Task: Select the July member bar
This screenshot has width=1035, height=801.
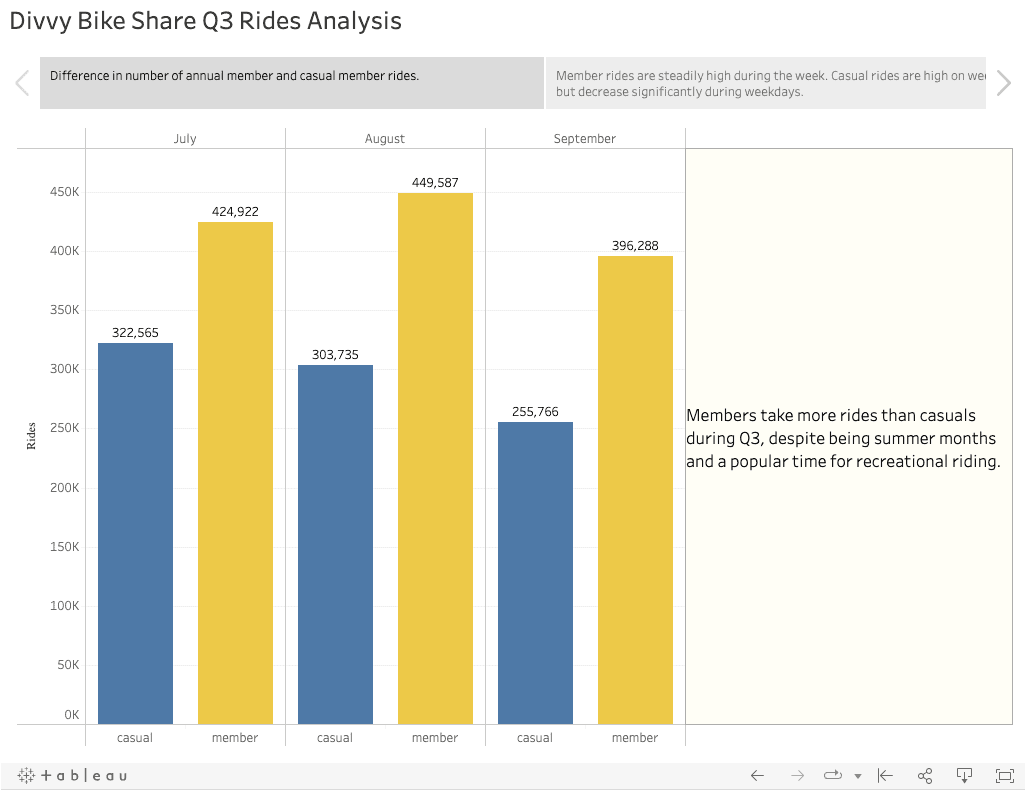Action: (x=236, y=473)
